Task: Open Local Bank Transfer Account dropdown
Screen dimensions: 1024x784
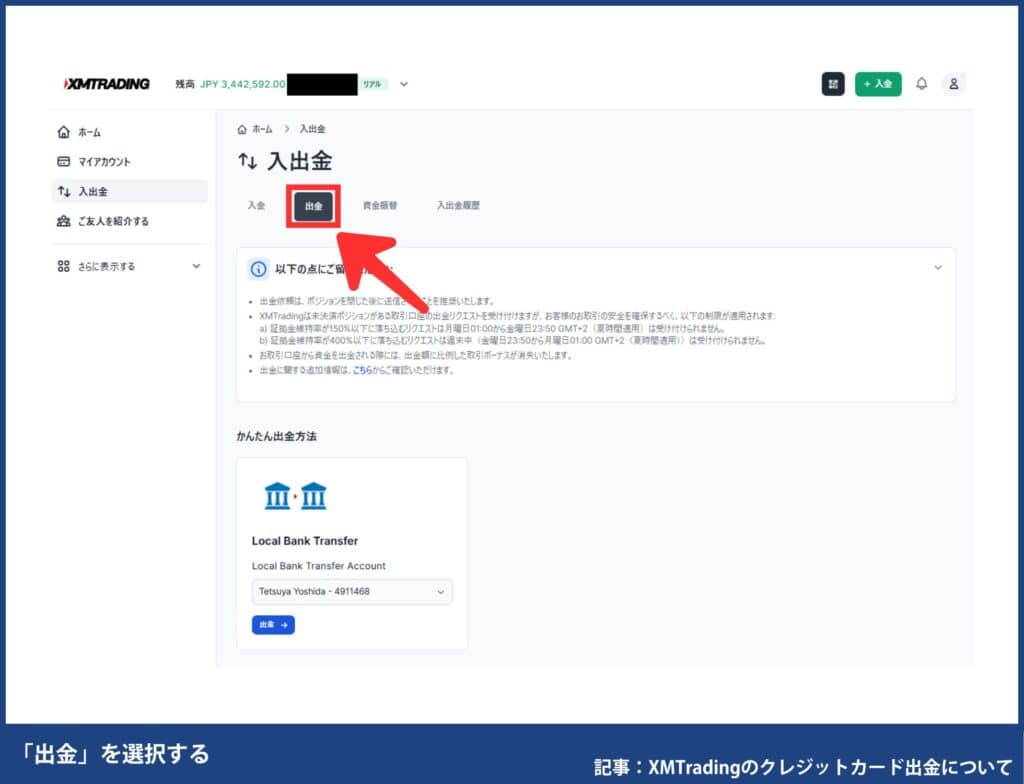Action: tap(352, 591)
